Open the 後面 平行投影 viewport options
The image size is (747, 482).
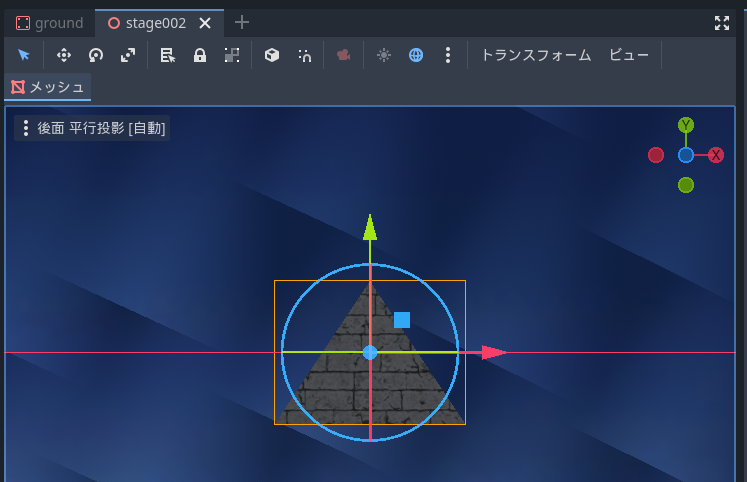(92, 128)
